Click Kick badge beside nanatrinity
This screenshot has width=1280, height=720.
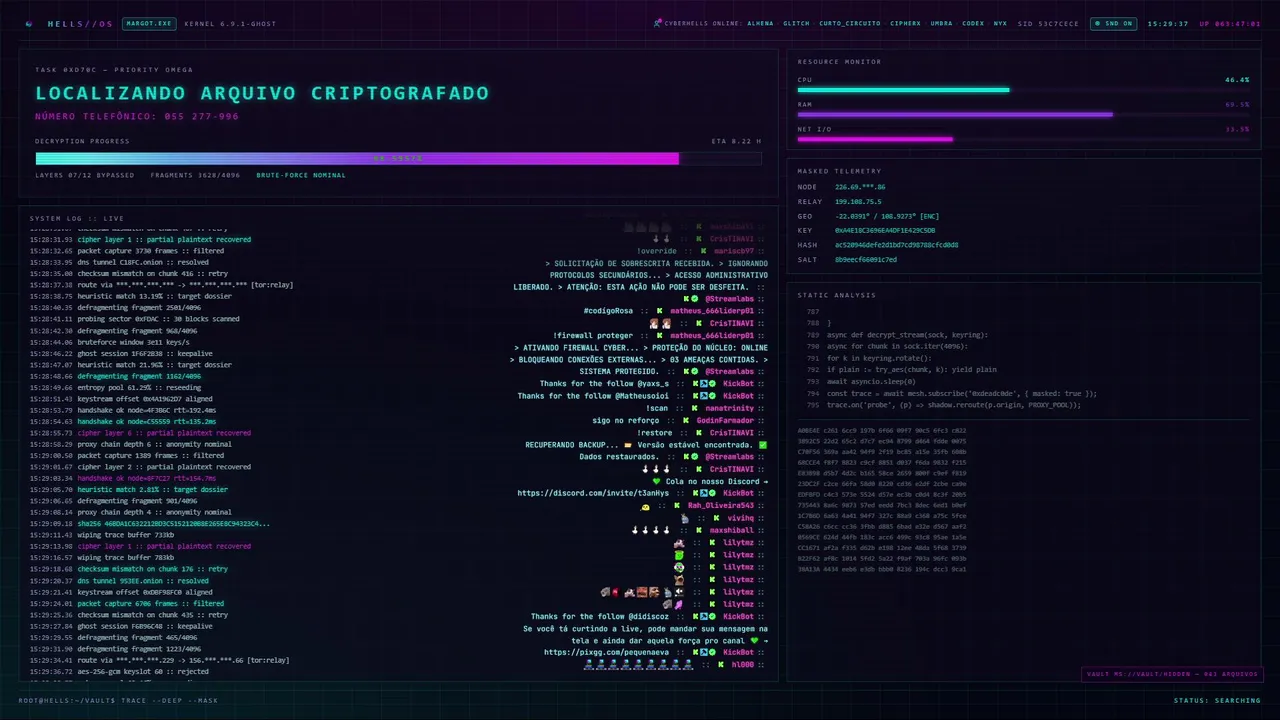694,408
